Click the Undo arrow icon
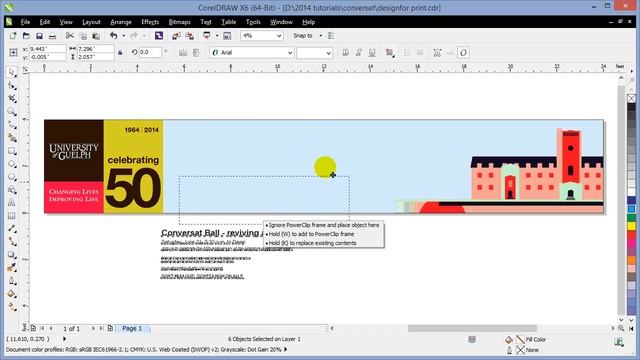 coord(114,36)
